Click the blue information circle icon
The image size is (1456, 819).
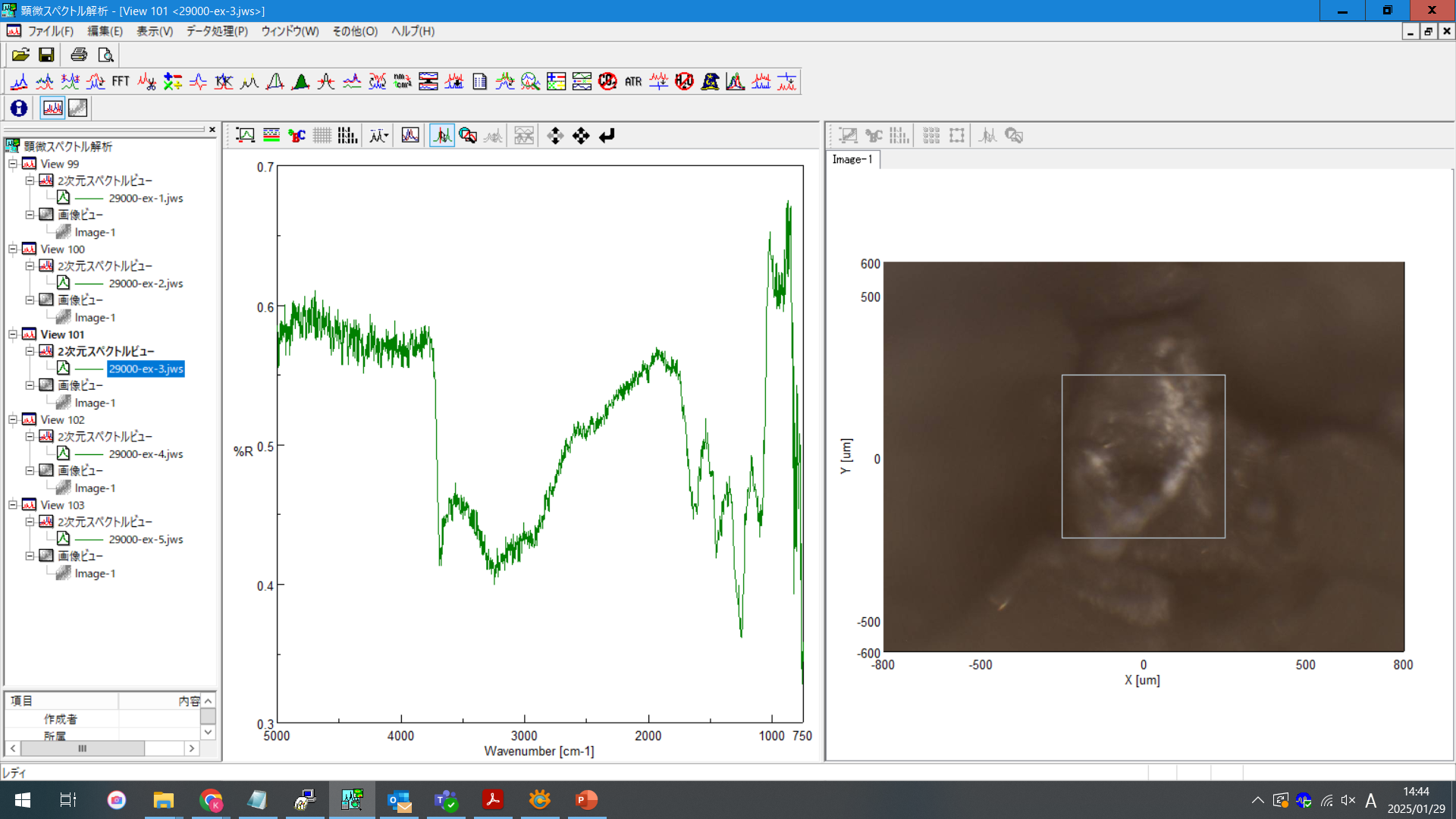tap(19, 108)
